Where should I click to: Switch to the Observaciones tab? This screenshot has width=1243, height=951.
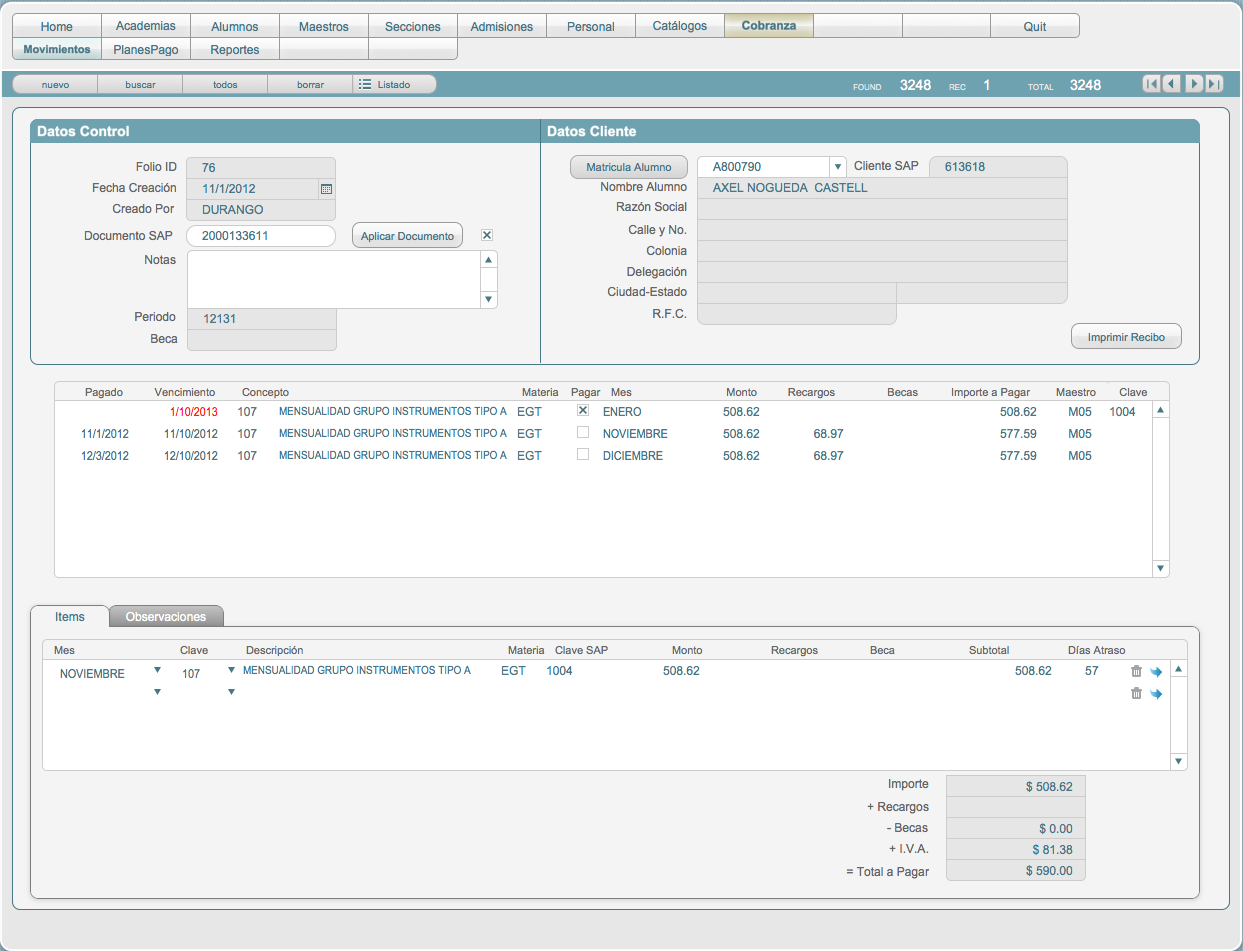tap(166, 617)
